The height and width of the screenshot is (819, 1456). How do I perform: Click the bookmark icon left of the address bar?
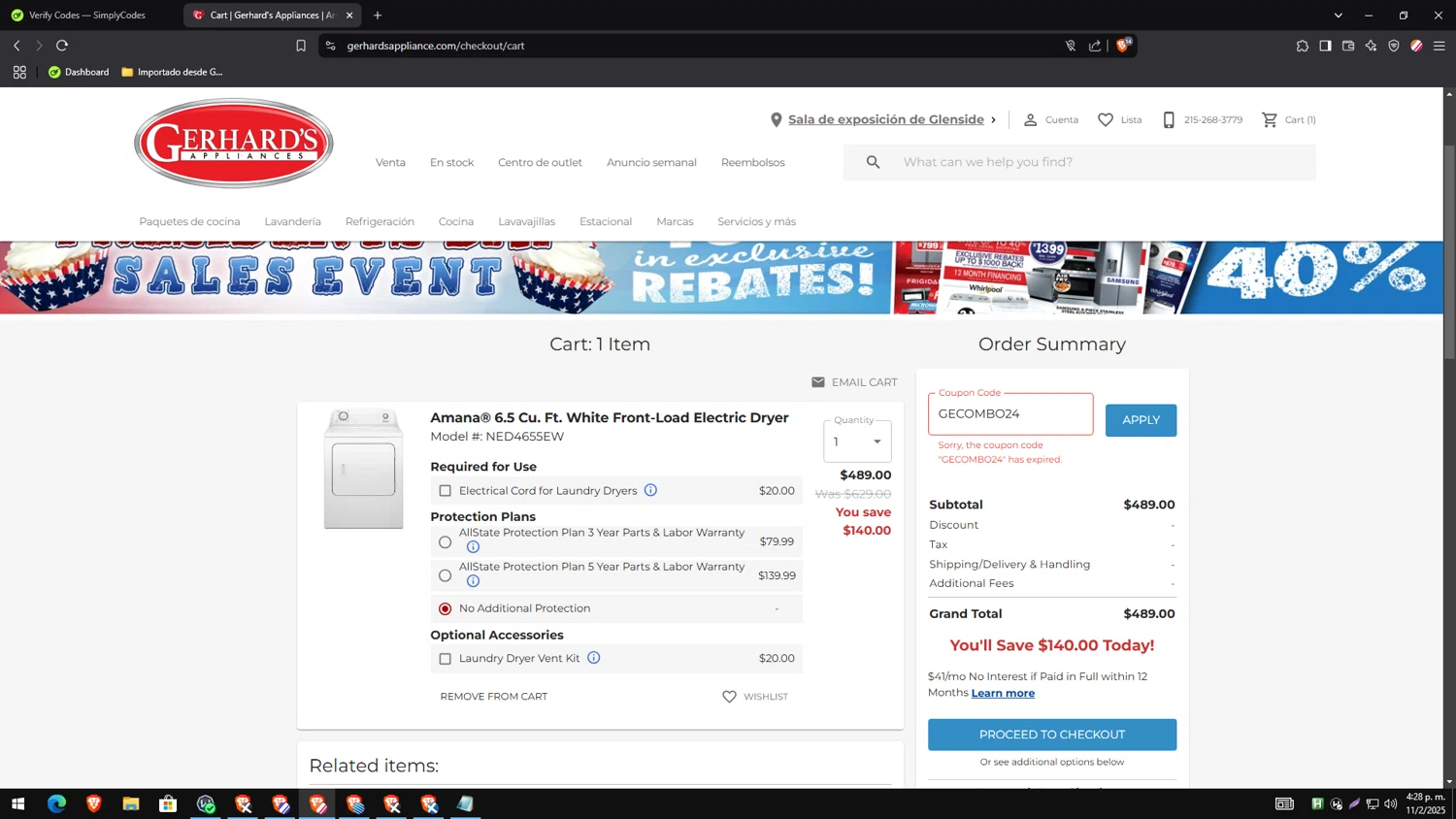tap(301, 46)
